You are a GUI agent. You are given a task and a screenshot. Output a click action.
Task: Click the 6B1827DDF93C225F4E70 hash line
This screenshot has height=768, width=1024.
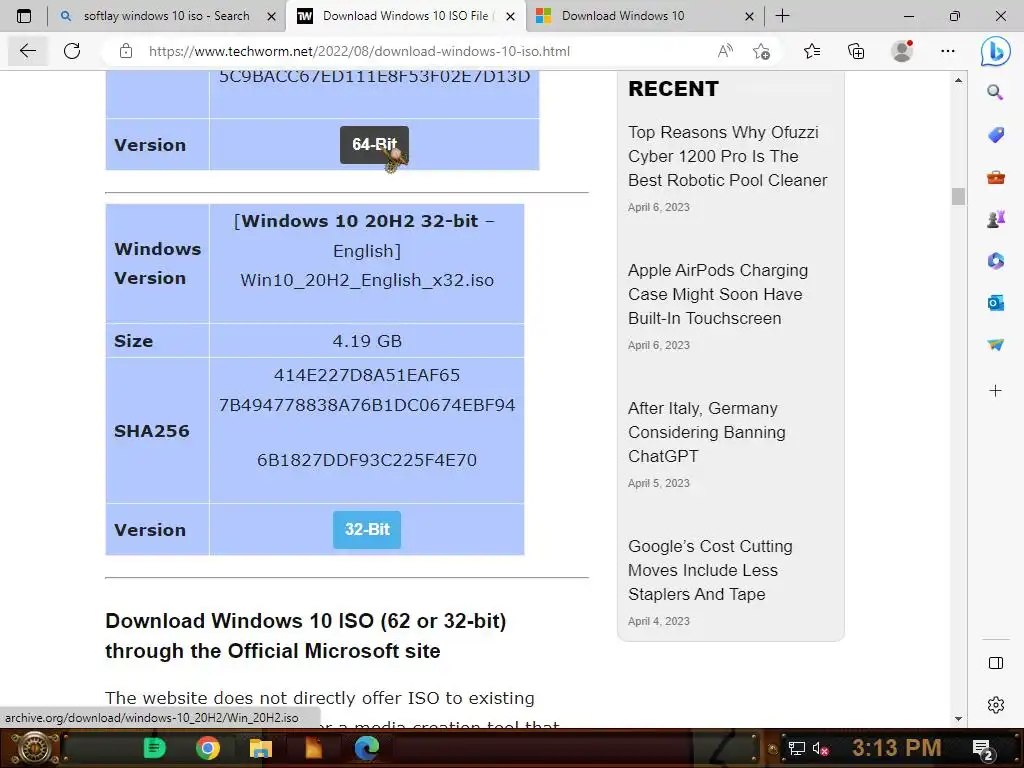coord(367,460)
